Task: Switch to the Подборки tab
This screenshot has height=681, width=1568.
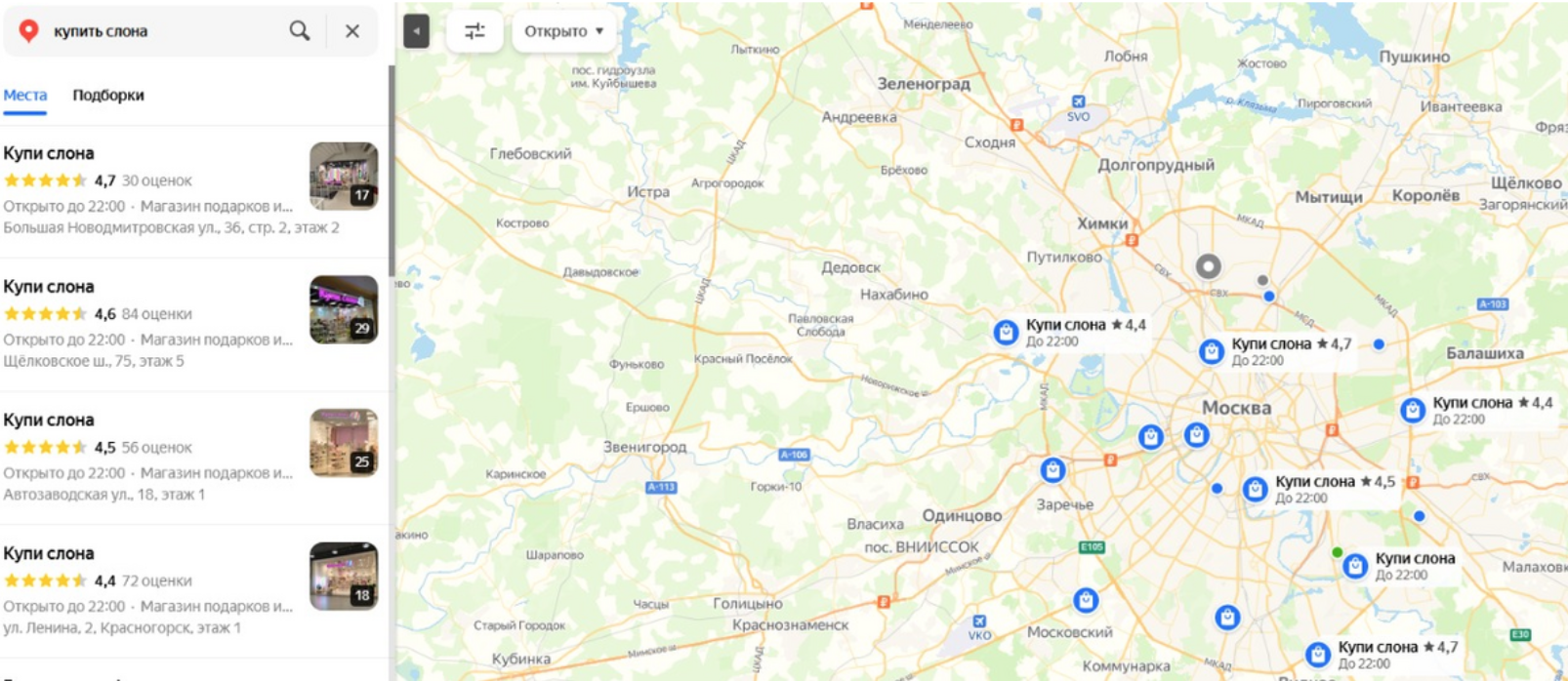Action: click(108, 95)
